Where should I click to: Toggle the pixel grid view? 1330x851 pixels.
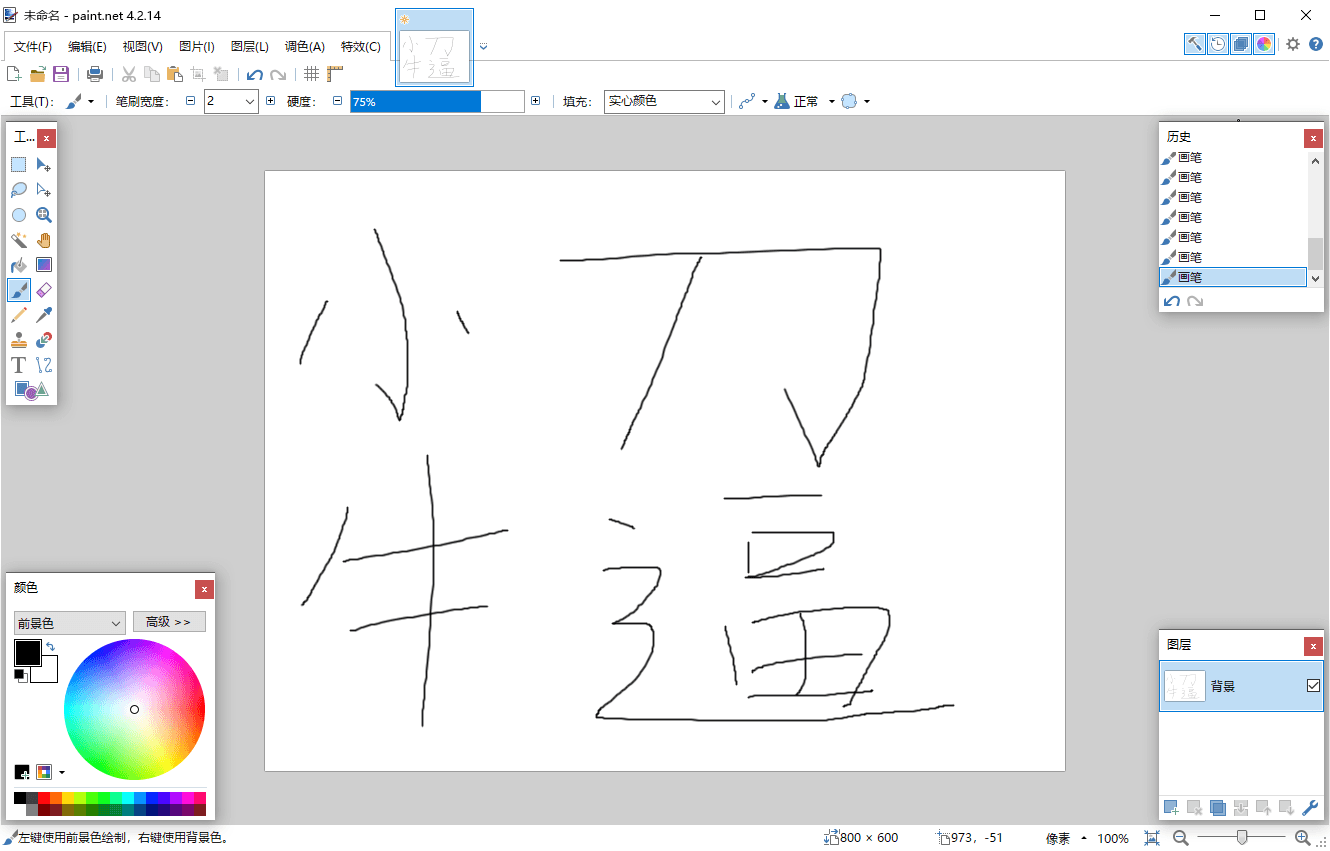tap(312, 73)
